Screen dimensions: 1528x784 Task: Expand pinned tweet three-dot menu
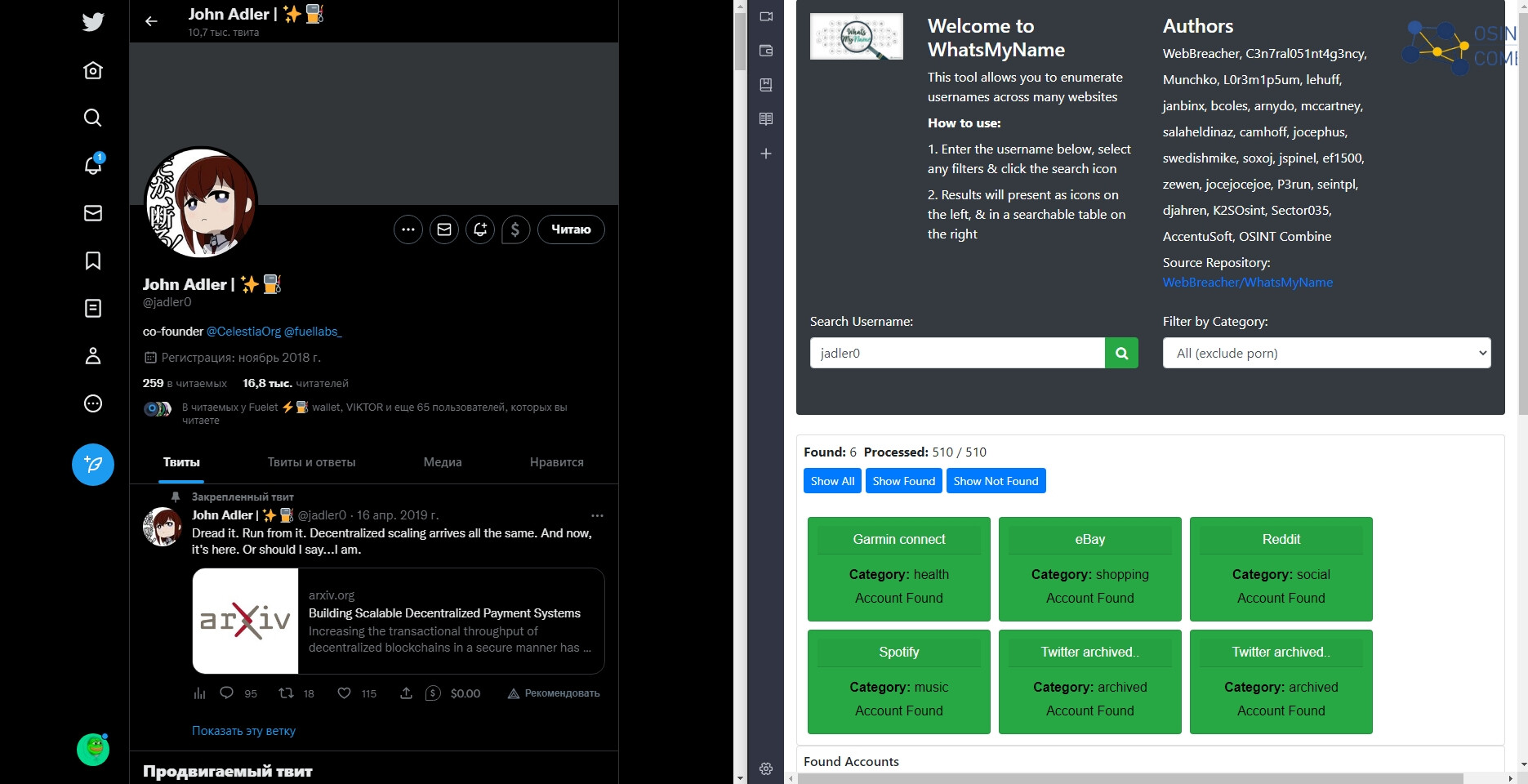point(597,515)
